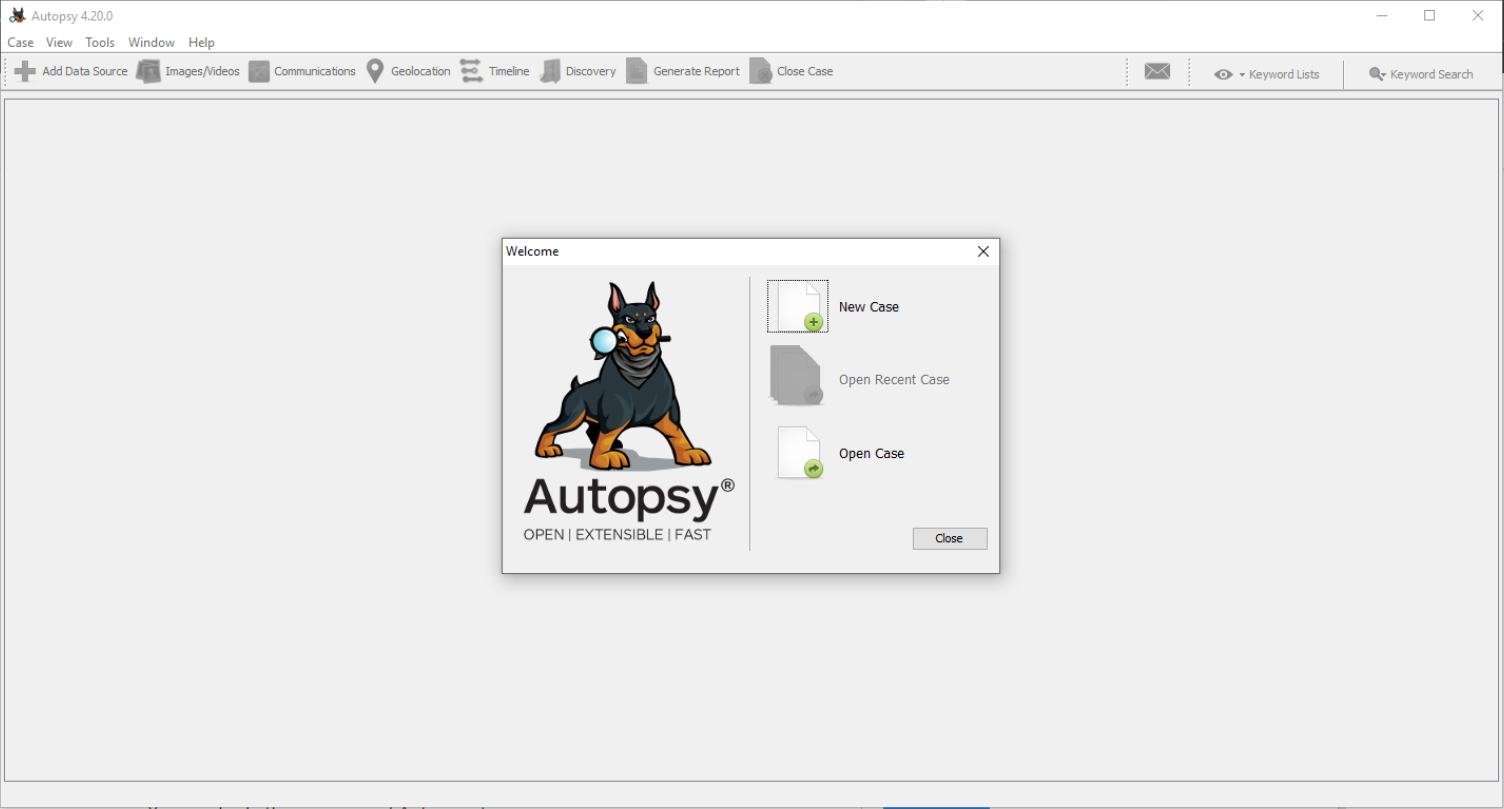Click the New Case document icon

click(798, 306)
